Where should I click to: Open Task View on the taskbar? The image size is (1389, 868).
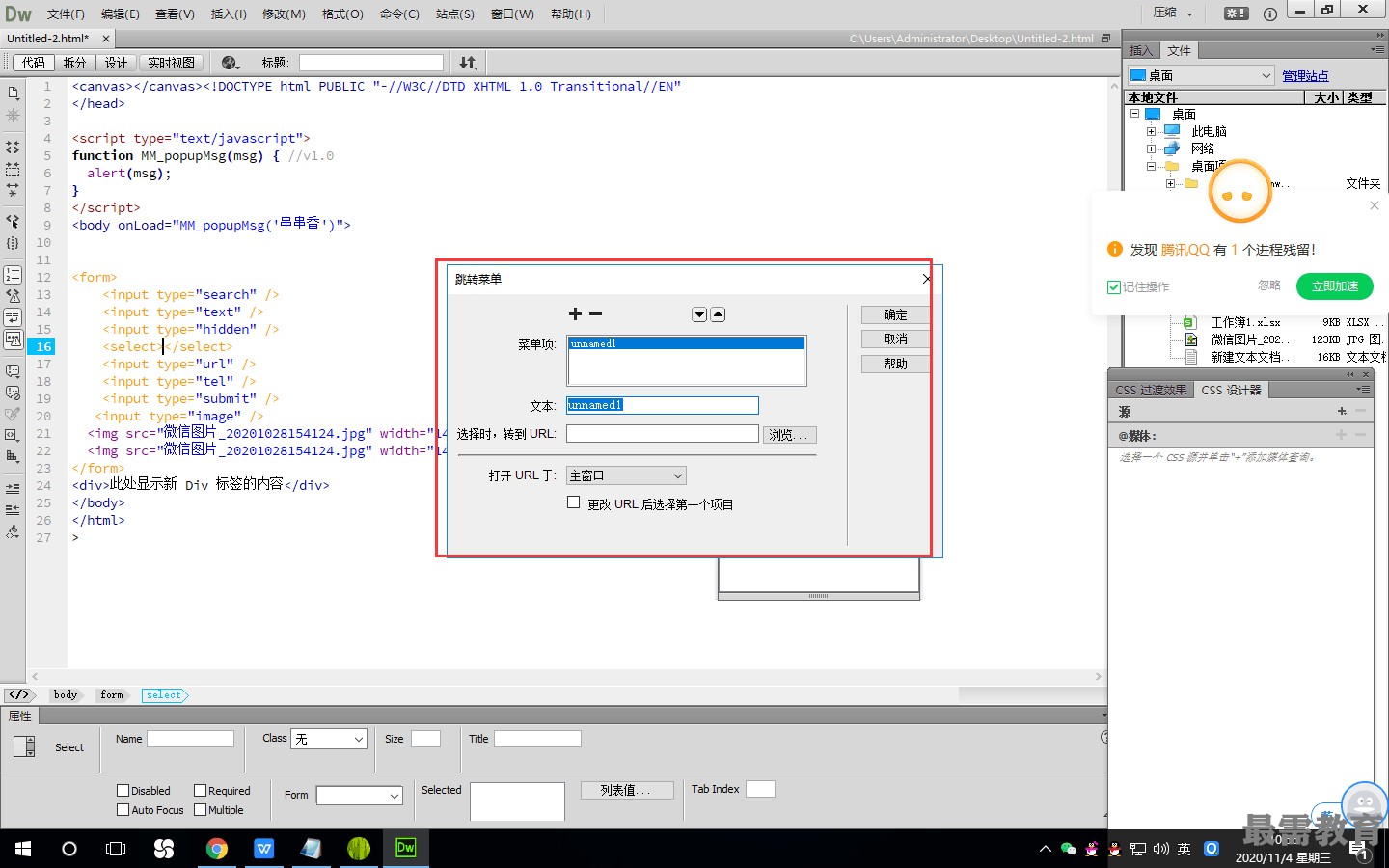click(x=116, y=849)
